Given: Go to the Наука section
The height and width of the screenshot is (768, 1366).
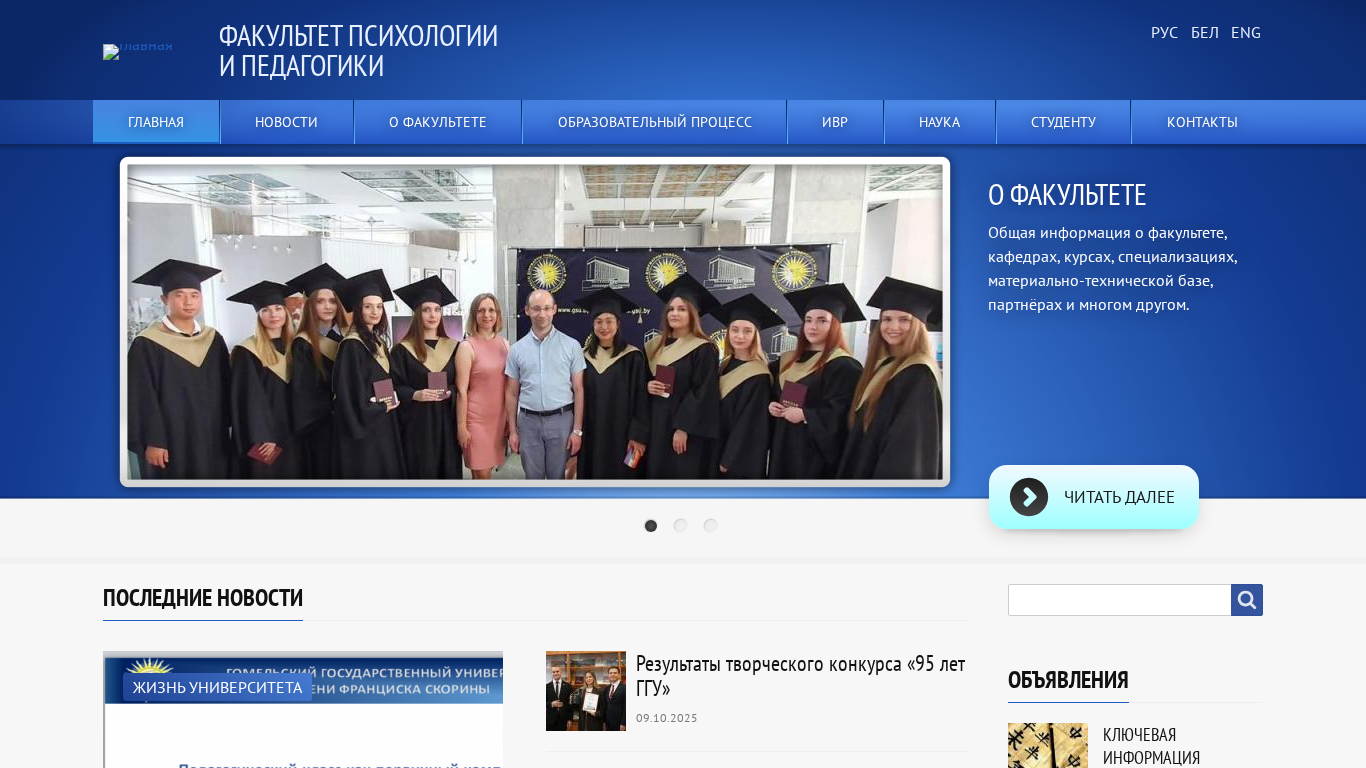Looking at the screenshot, I should [x=939, y=122].
